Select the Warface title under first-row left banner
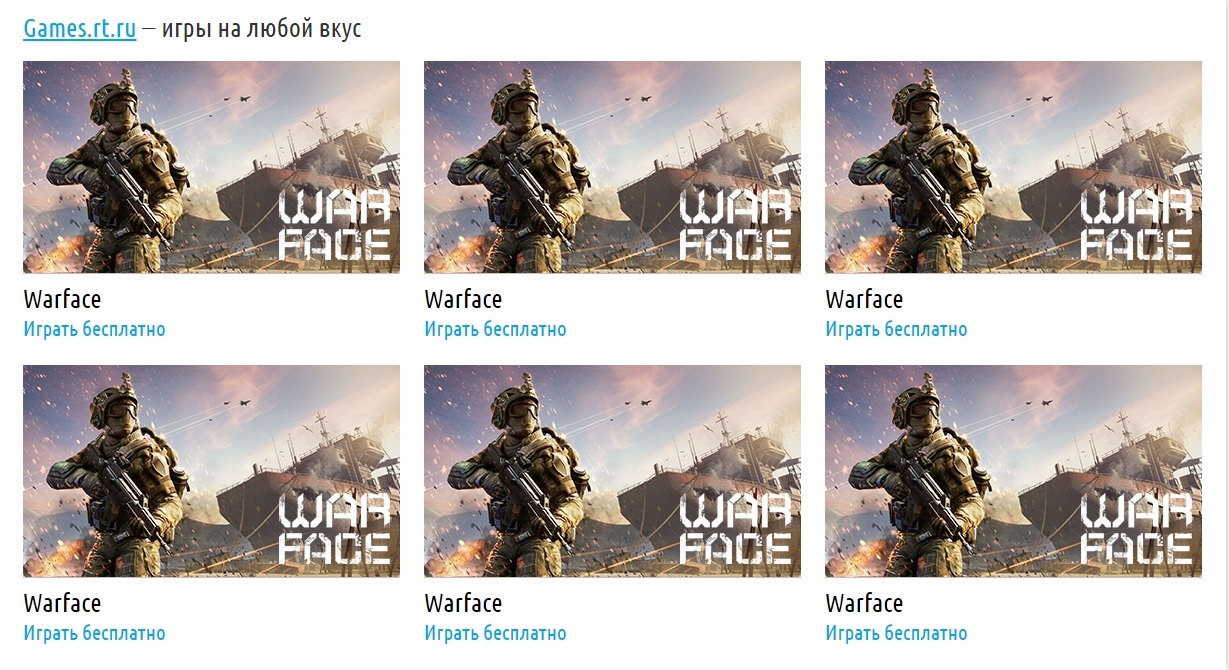 pos(62,299)
